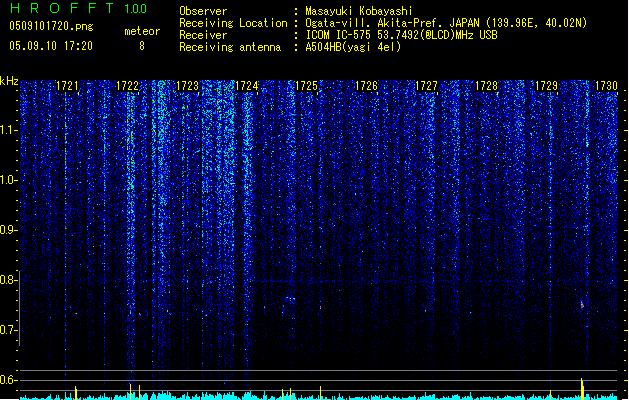
Task: Click the meteor count value 8
Action: coord(142,46)
